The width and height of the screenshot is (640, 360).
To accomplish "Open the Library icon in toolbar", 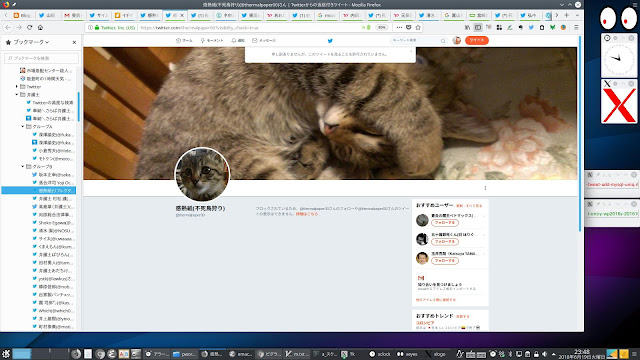I will [467, 27].
